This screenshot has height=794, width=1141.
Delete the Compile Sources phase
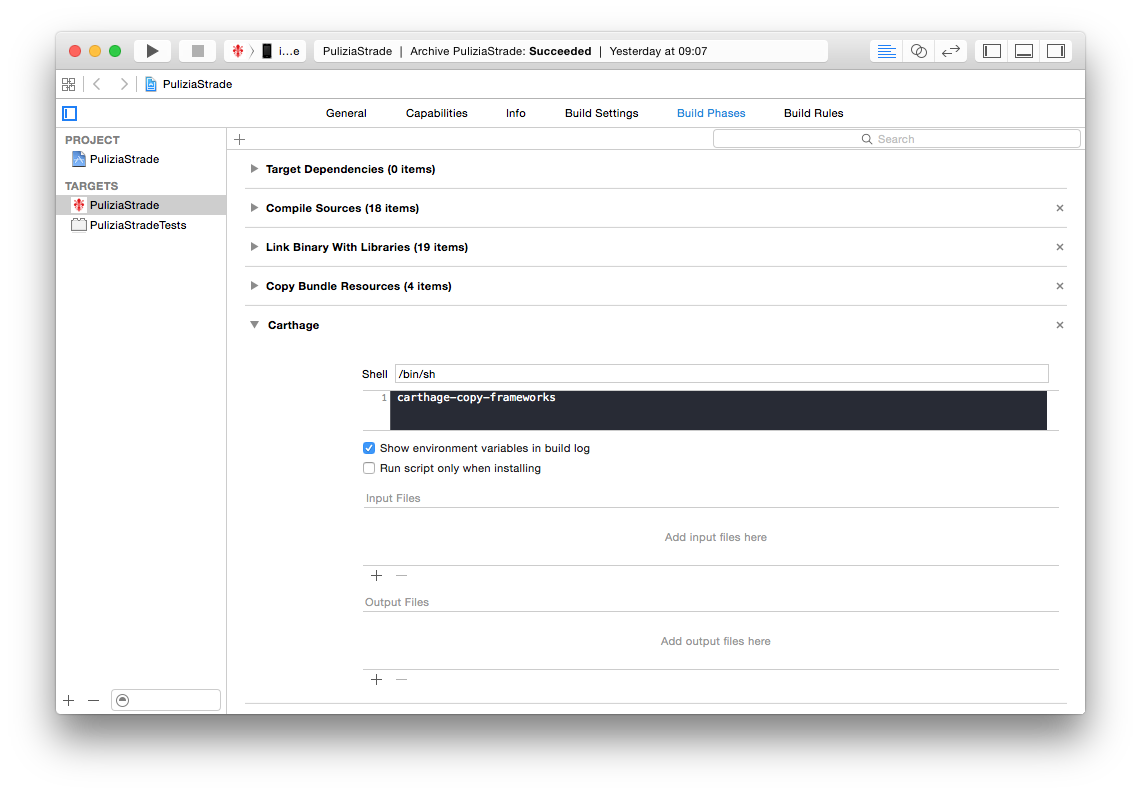(1060, 208)
